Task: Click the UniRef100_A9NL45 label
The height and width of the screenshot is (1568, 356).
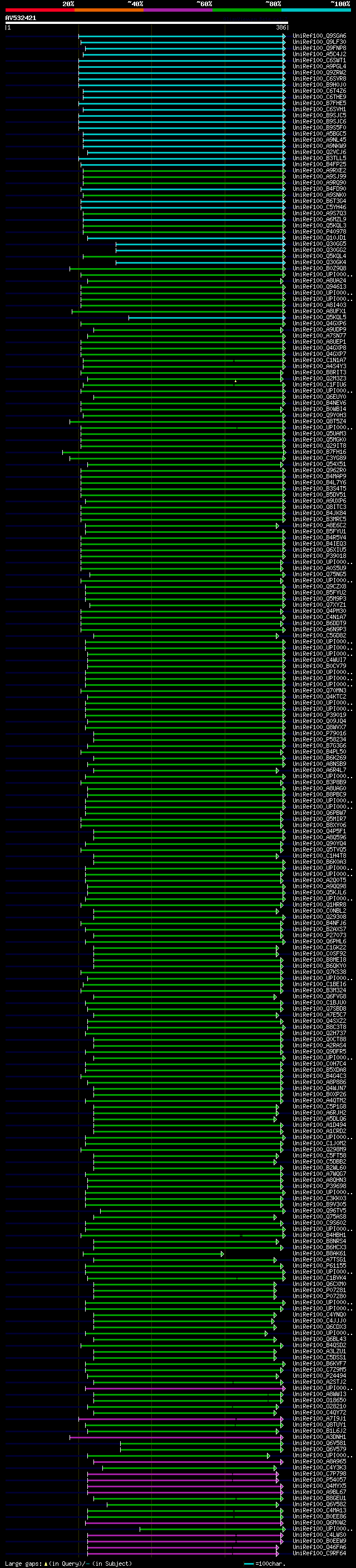Action: (x=319, y=140)
